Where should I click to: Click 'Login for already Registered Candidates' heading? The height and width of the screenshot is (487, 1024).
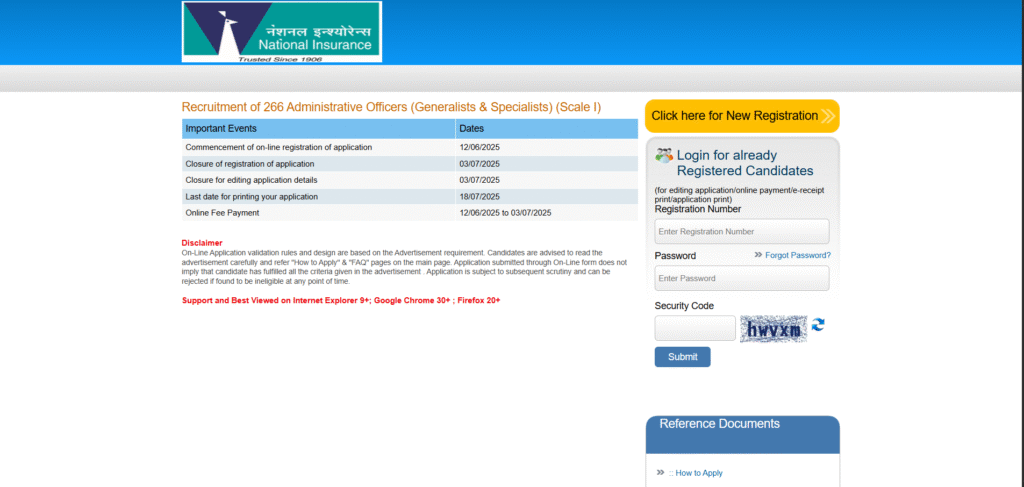745,163
